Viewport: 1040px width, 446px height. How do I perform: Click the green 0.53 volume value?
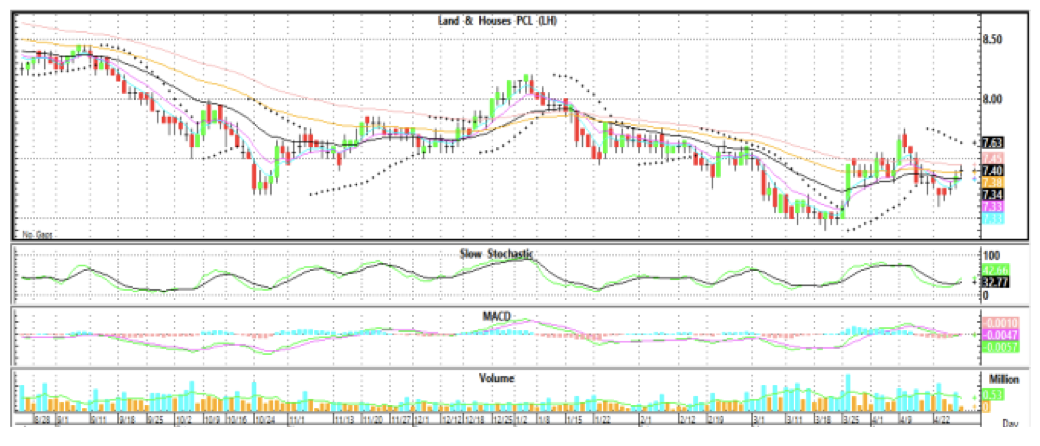[x=991, y=395]
